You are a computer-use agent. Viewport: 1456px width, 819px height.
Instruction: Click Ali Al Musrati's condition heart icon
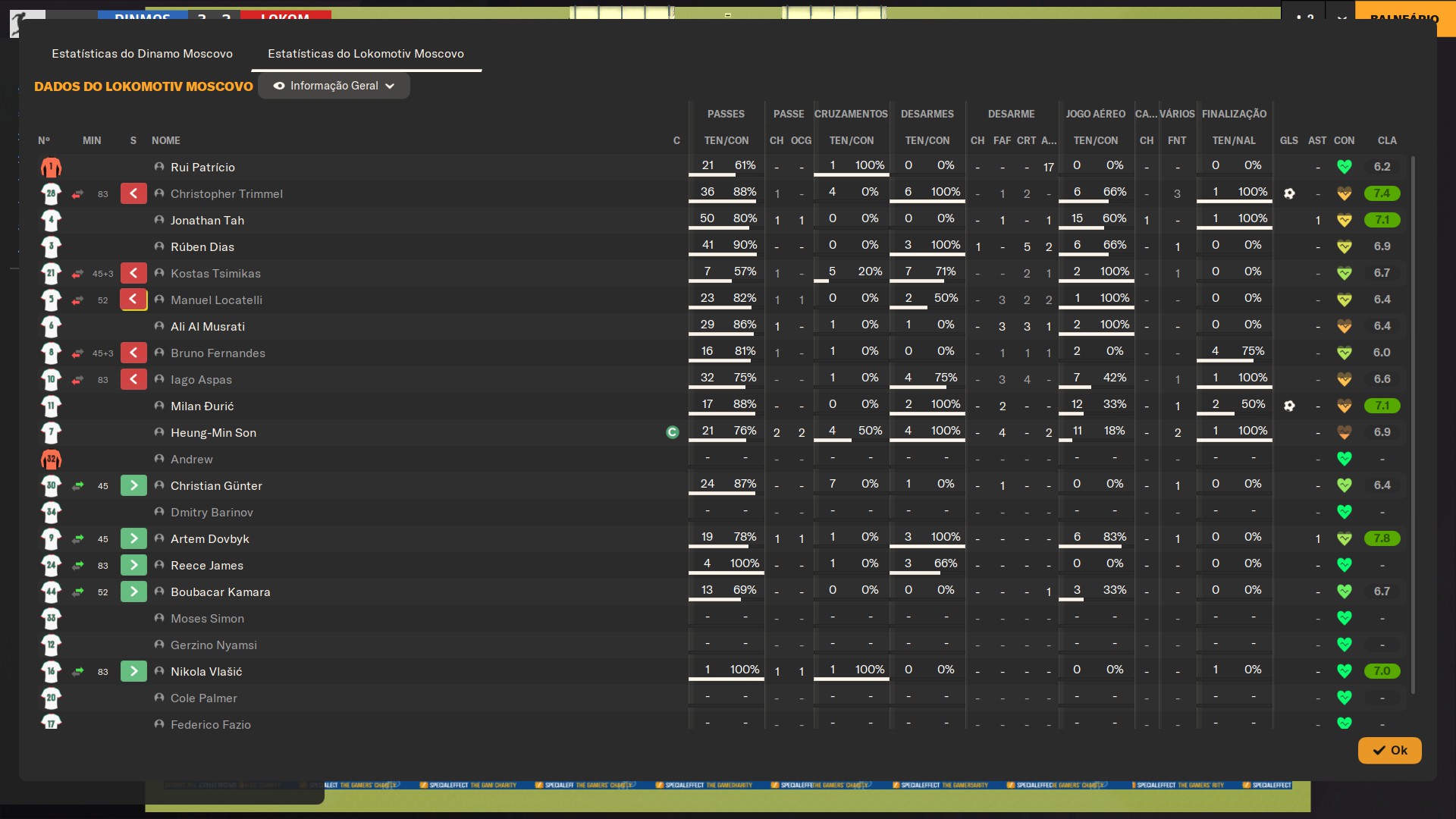[x=1345, y=326]
